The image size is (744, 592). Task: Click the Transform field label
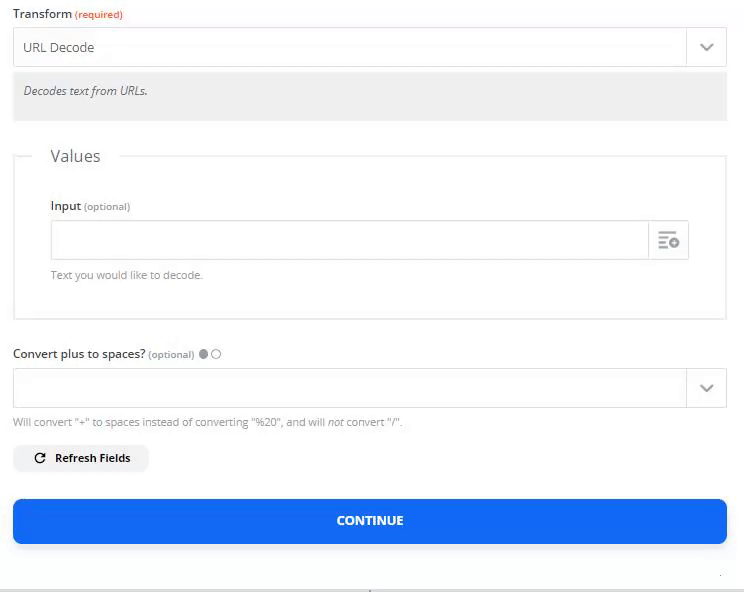tap(42, 14)
